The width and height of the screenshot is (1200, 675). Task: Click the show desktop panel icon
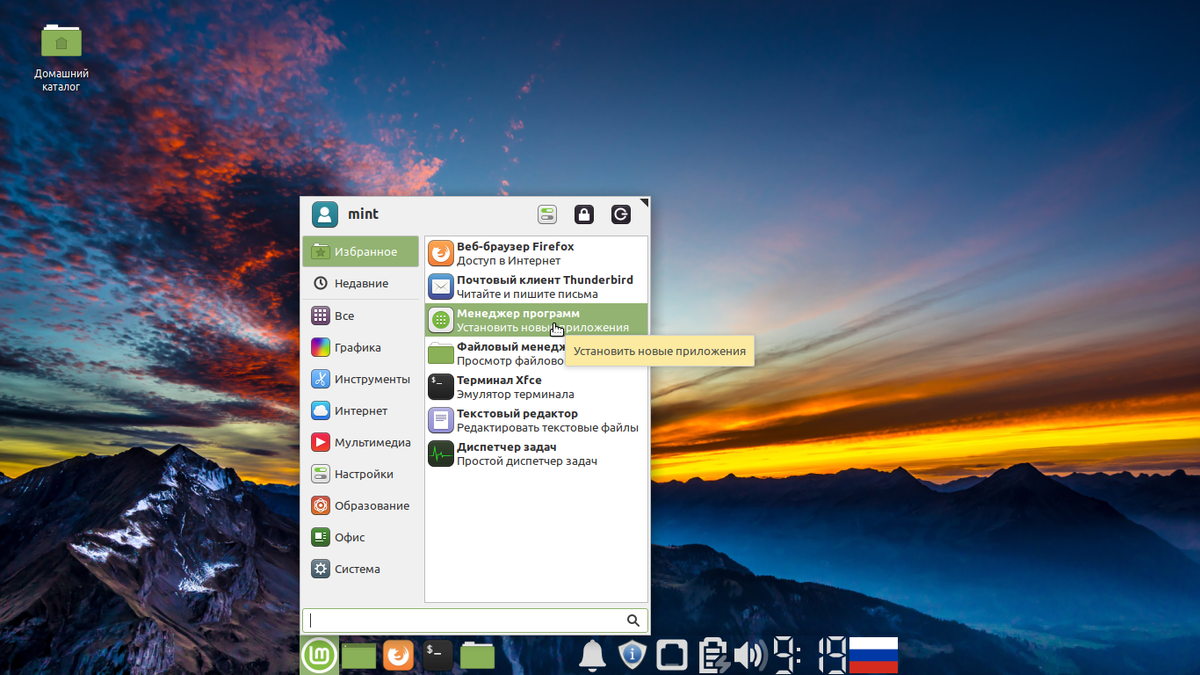(359, 656)
